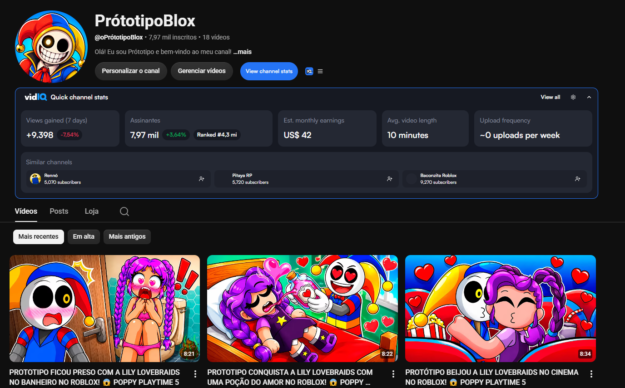Click the View channel stats button
The height and width of the screenshot is (388, 625).
(269, 71)
